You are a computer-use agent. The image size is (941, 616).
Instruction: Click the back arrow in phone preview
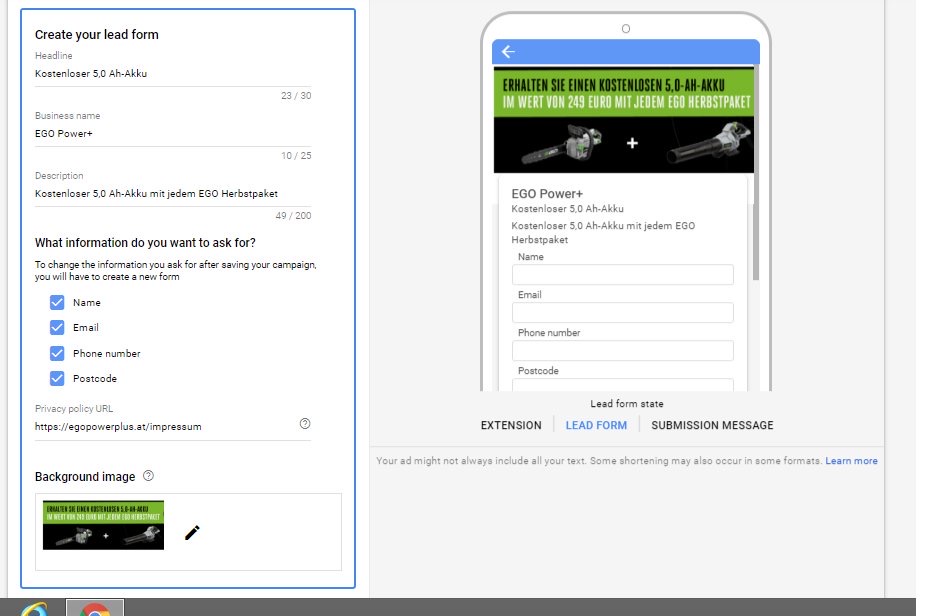508,52
